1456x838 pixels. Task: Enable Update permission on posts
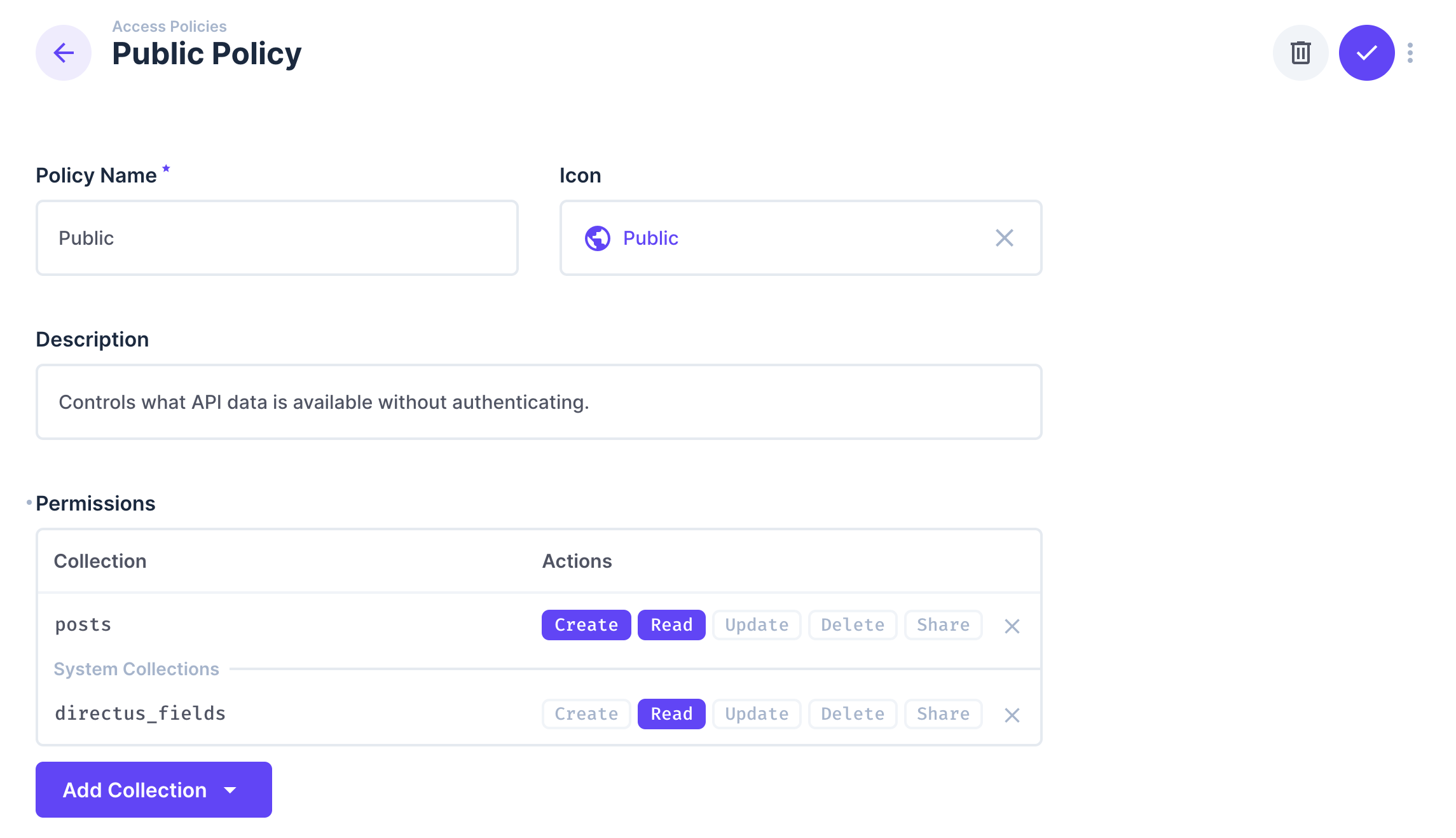[756, 624]
